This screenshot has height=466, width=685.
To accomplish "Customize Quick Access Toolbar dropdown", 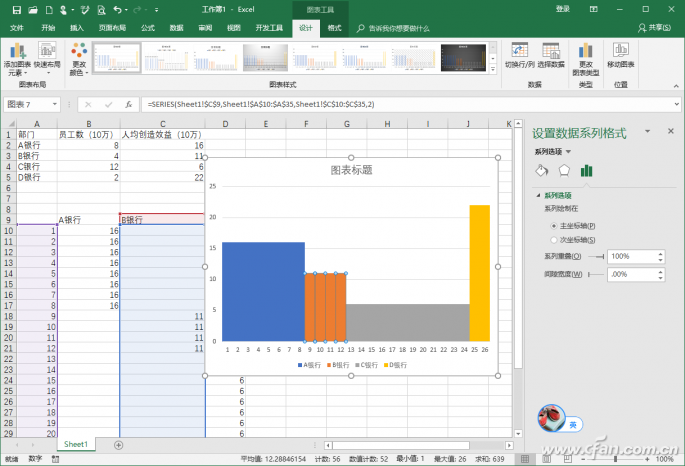I will [156, 10].
